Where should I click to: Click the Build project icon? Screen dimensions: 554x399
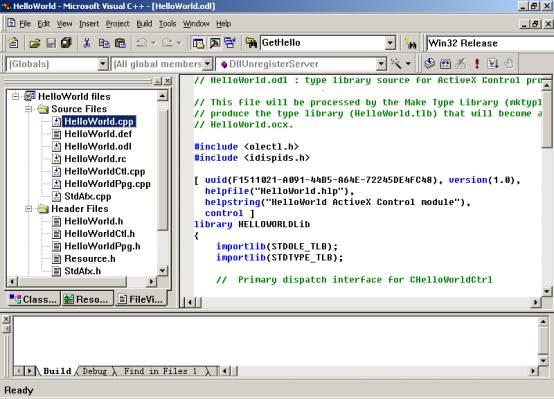445,64
